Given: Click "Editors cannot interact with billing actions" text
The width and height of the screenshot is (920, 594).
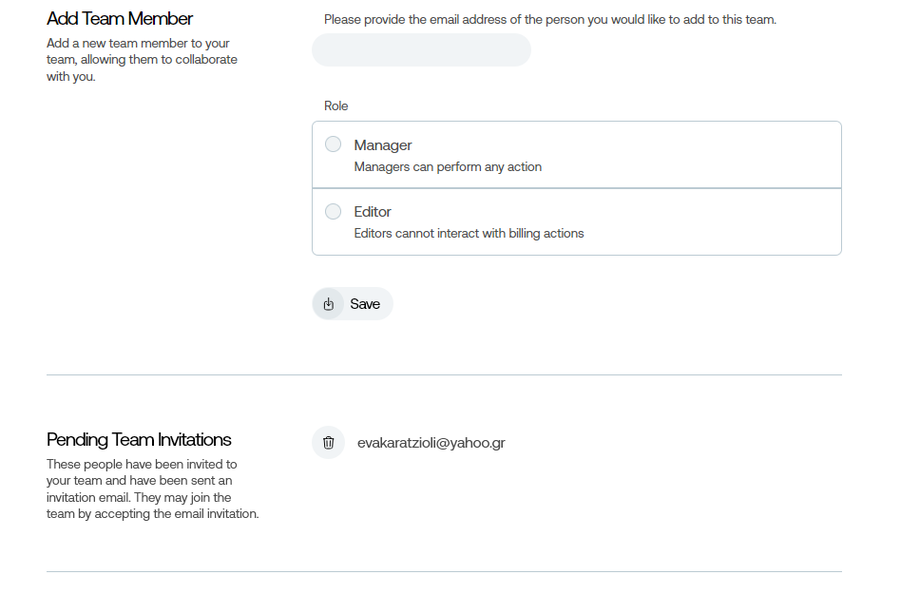Looking at the screenshot, I should coord(468,233).
